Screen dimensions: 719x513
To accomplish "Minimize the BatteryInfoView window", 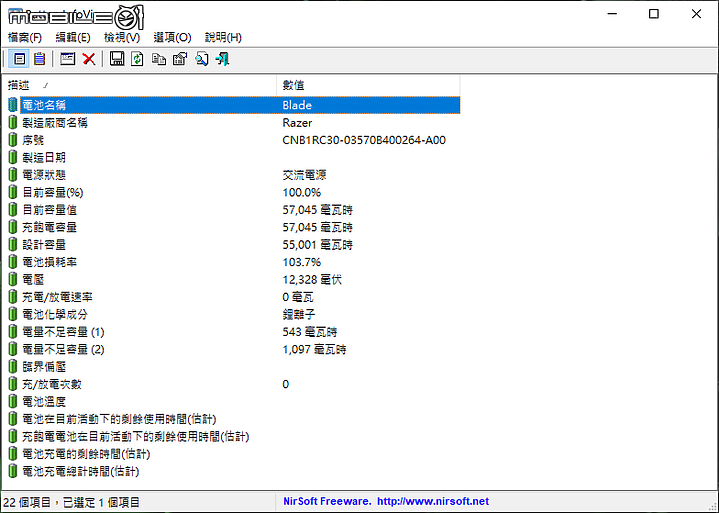I will (x=612, y=14).
